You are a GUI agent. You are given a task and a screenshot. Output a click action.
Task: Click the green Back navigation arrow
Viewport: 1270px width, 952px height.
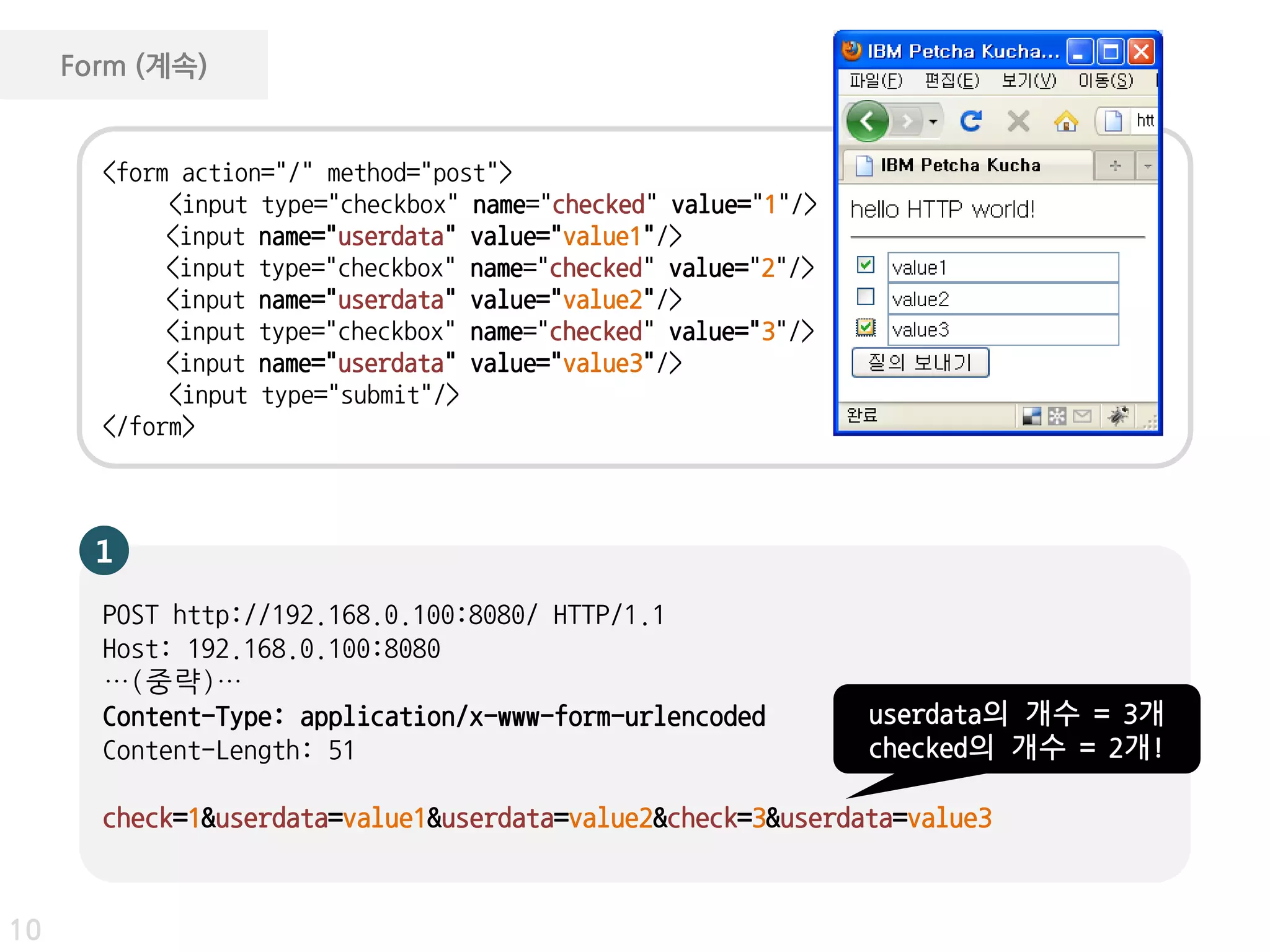tap(867, 121)
